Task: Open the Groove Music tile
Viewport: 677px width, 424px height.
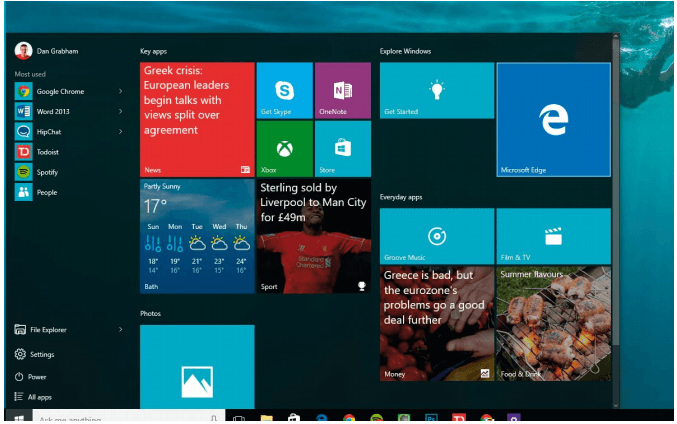Action: 437,236
